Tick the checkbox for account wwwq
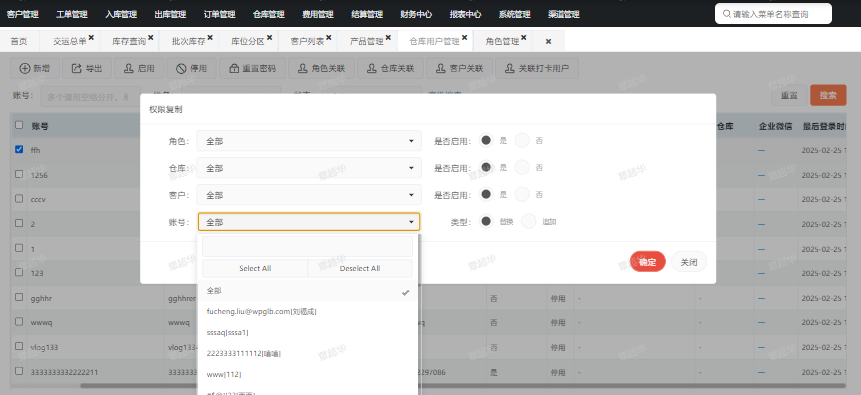Screen dimensions: 861x395 click(19, 322)
